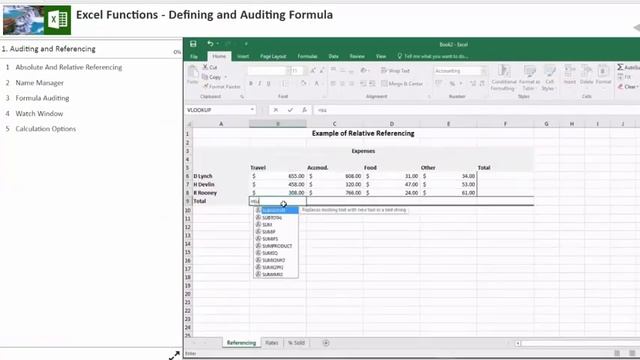Open the Formula Auditing lesson link
640x360 pixels.
(42, 98)
